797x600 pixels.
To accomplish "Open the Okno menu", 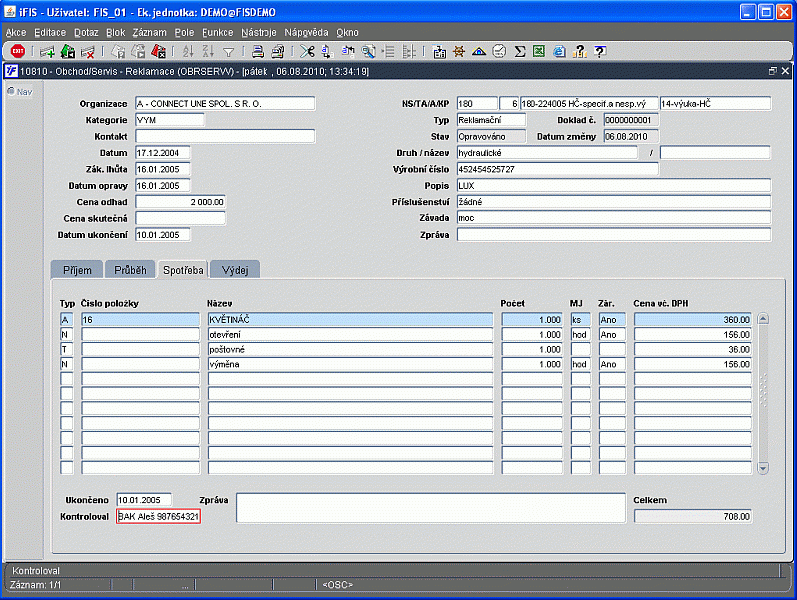I will tap(347, 33).
